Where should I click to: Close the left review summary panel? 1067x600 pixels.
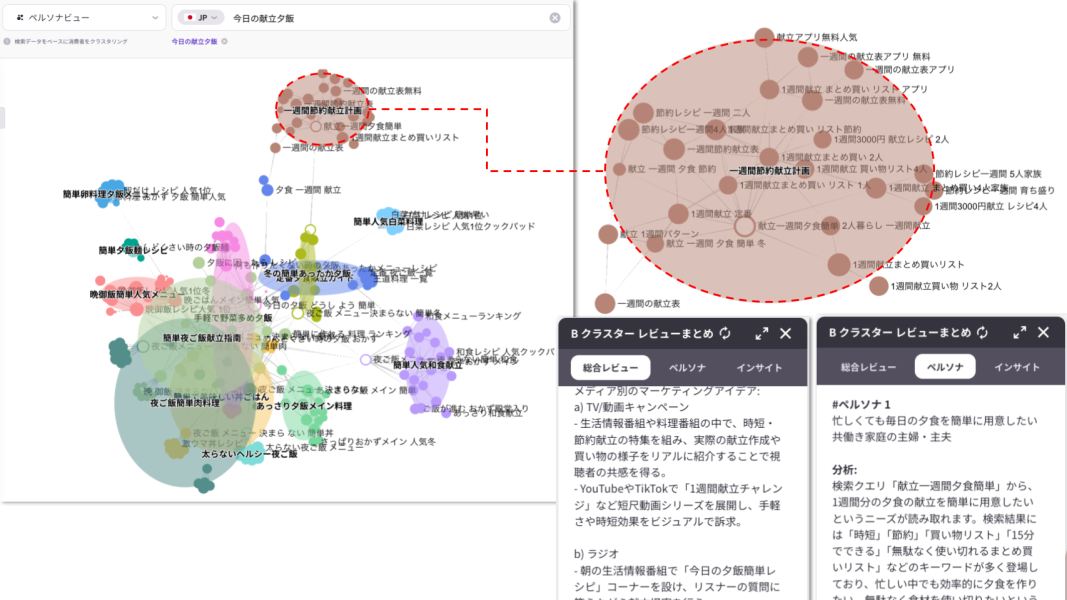coord(786,333)
